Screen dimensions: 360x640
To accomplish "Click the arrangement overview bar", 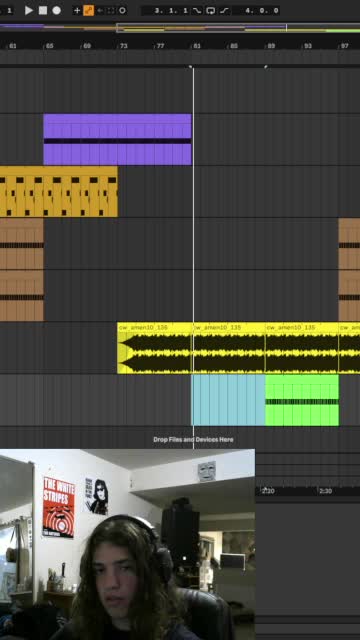I will [x=180, y=28].
